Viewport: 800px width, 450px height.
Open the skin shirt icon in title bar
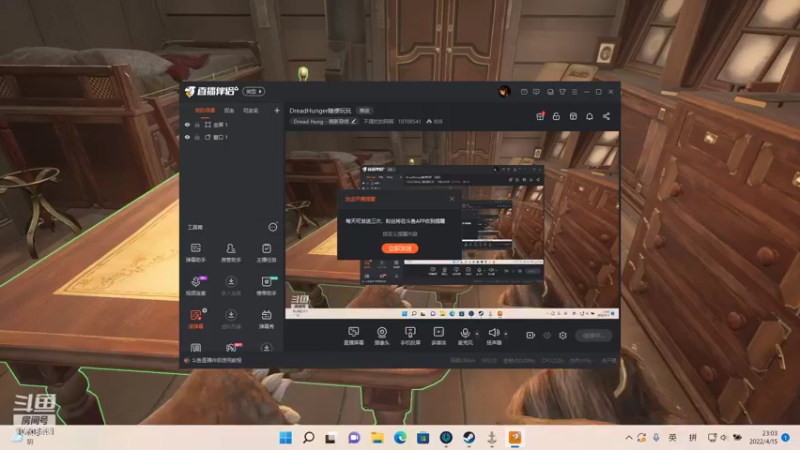click(x=562, y=92)
